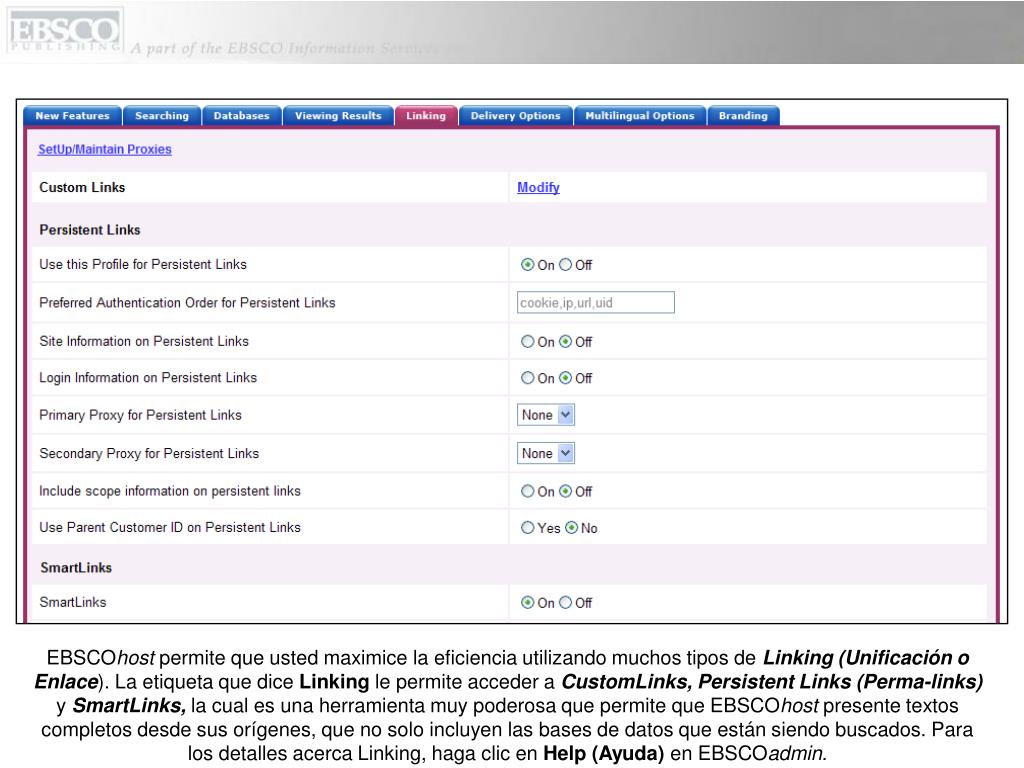Set Site Information on Persistent Links Off
1024x768 pixels.
[x=565, y=342]
